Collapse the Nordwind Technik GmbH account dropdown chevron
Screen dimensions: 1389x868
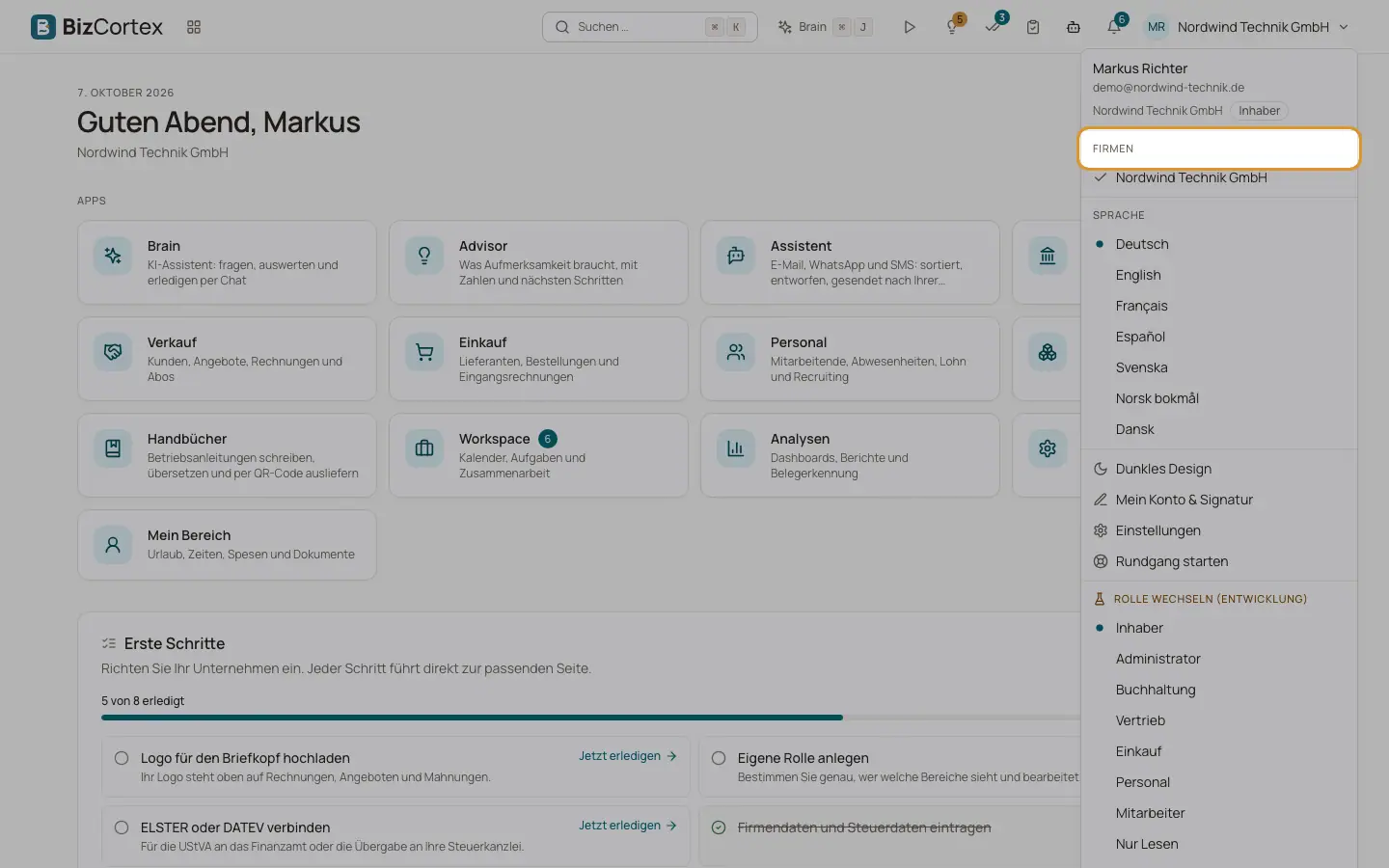pyautogui.click(x=1344, y=27)
